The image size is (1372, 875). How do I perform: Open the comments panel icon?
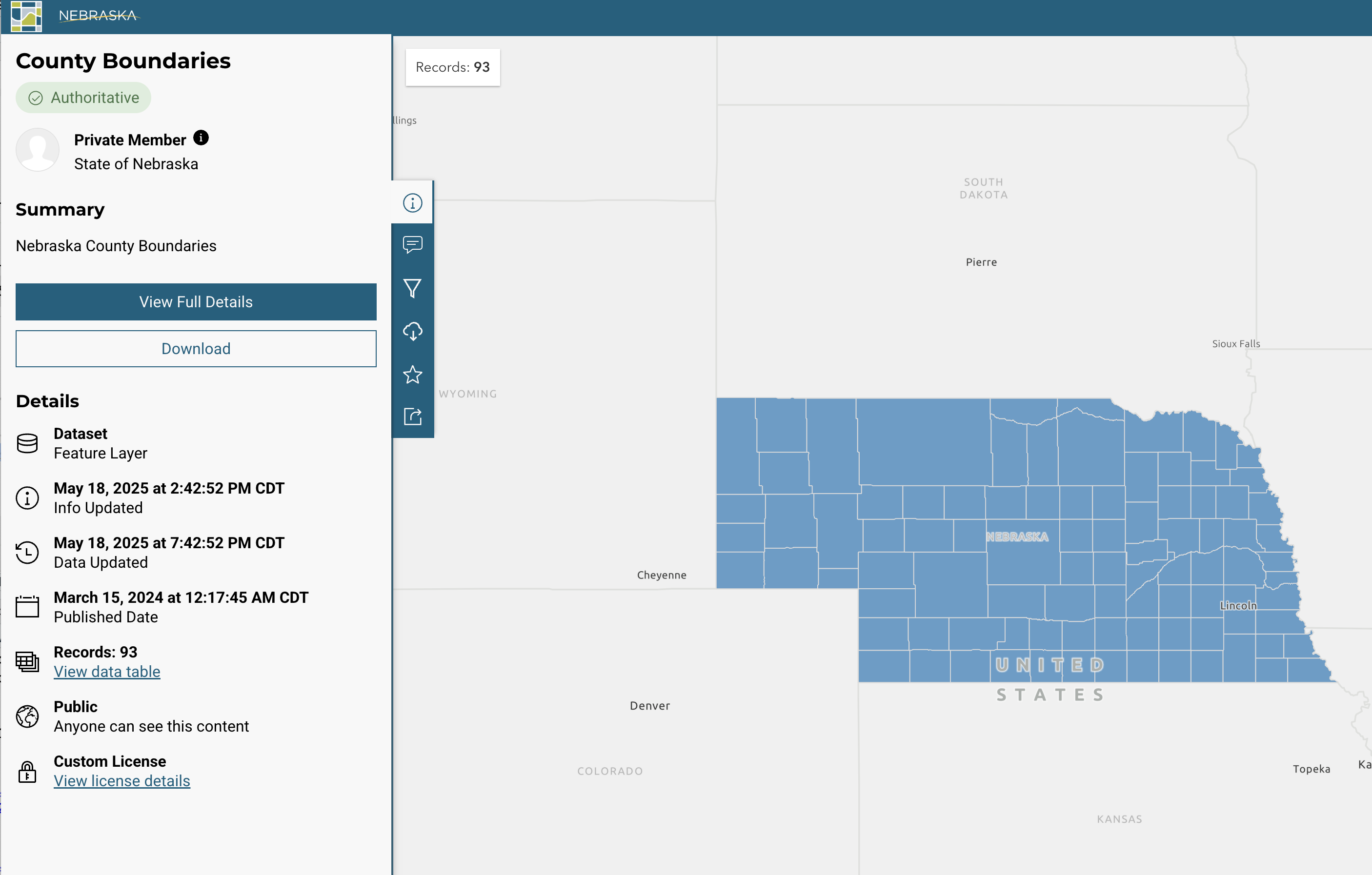(x=412, y=245)
